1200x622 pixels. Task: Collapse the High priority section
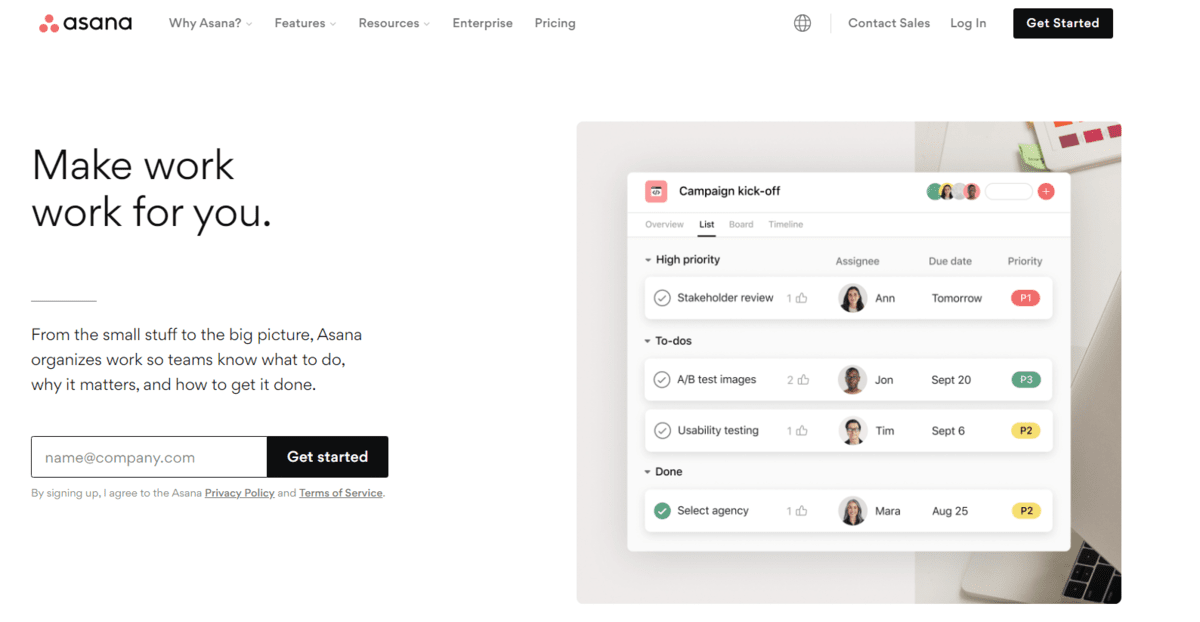[x=648, y=260]
